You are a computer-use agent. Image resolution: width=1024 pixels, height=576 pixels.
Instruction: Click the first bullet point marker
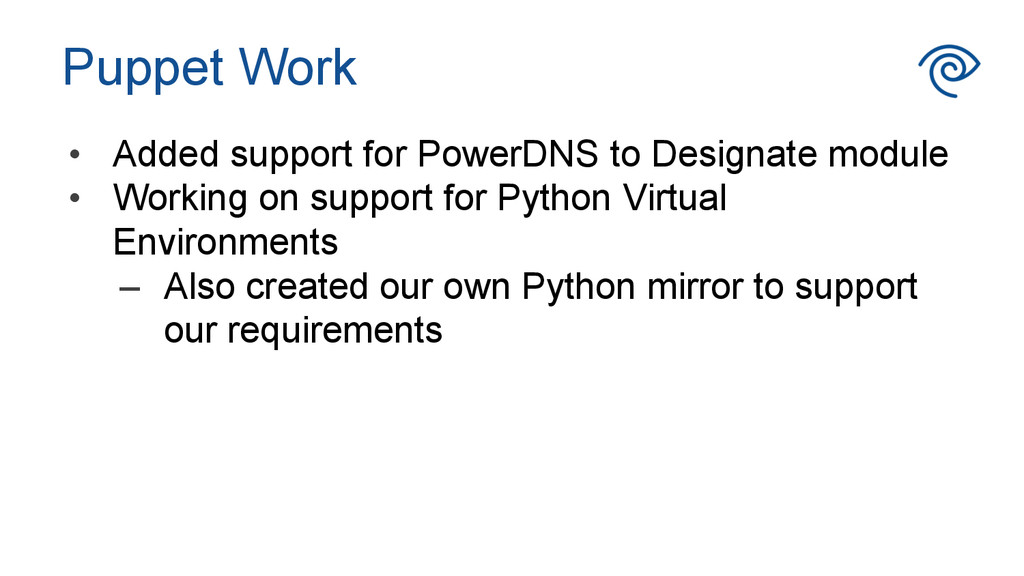pyautogui.click(x=73, y=156)
